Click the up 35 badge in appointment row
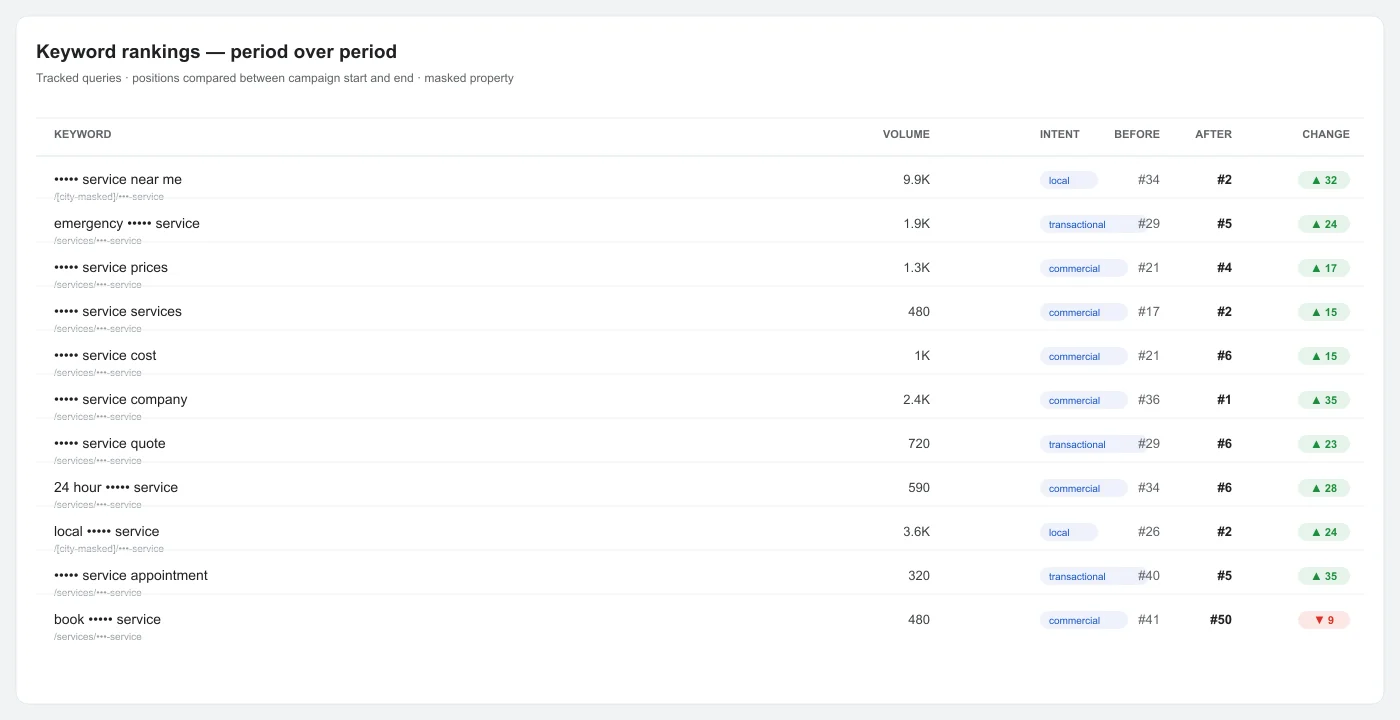This screenshot has width=1400, height=720. coord(1324,576)
